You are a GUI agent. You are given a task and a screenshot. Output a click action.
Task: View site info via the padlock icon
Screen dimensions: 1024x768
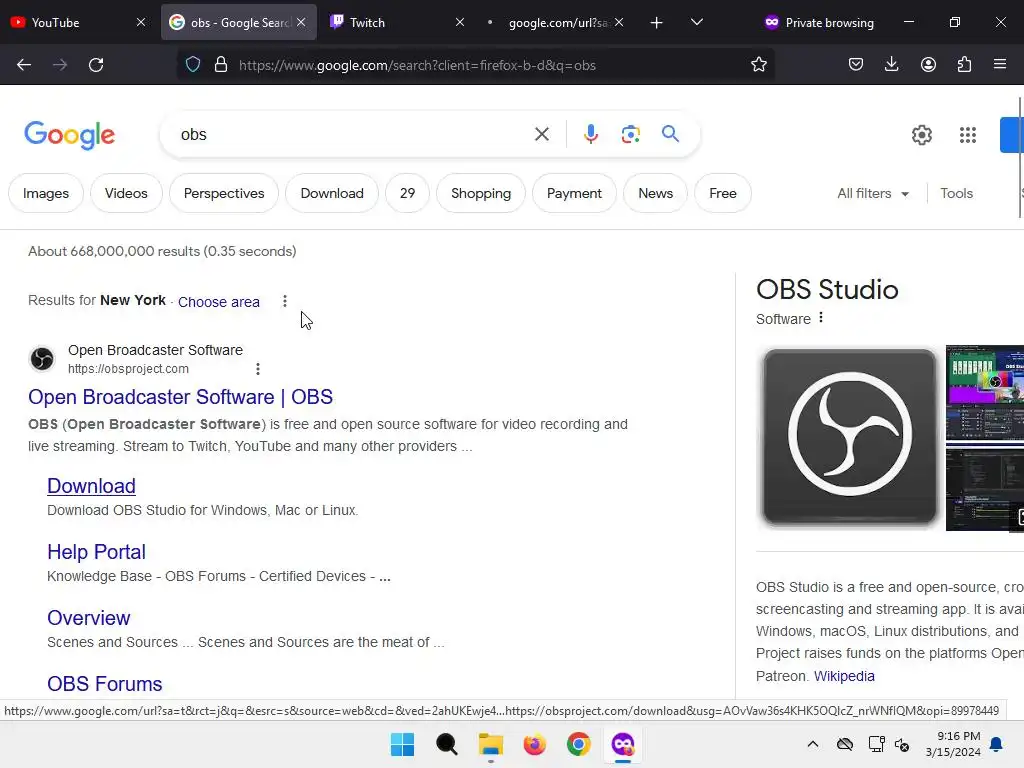click(221, 65)
